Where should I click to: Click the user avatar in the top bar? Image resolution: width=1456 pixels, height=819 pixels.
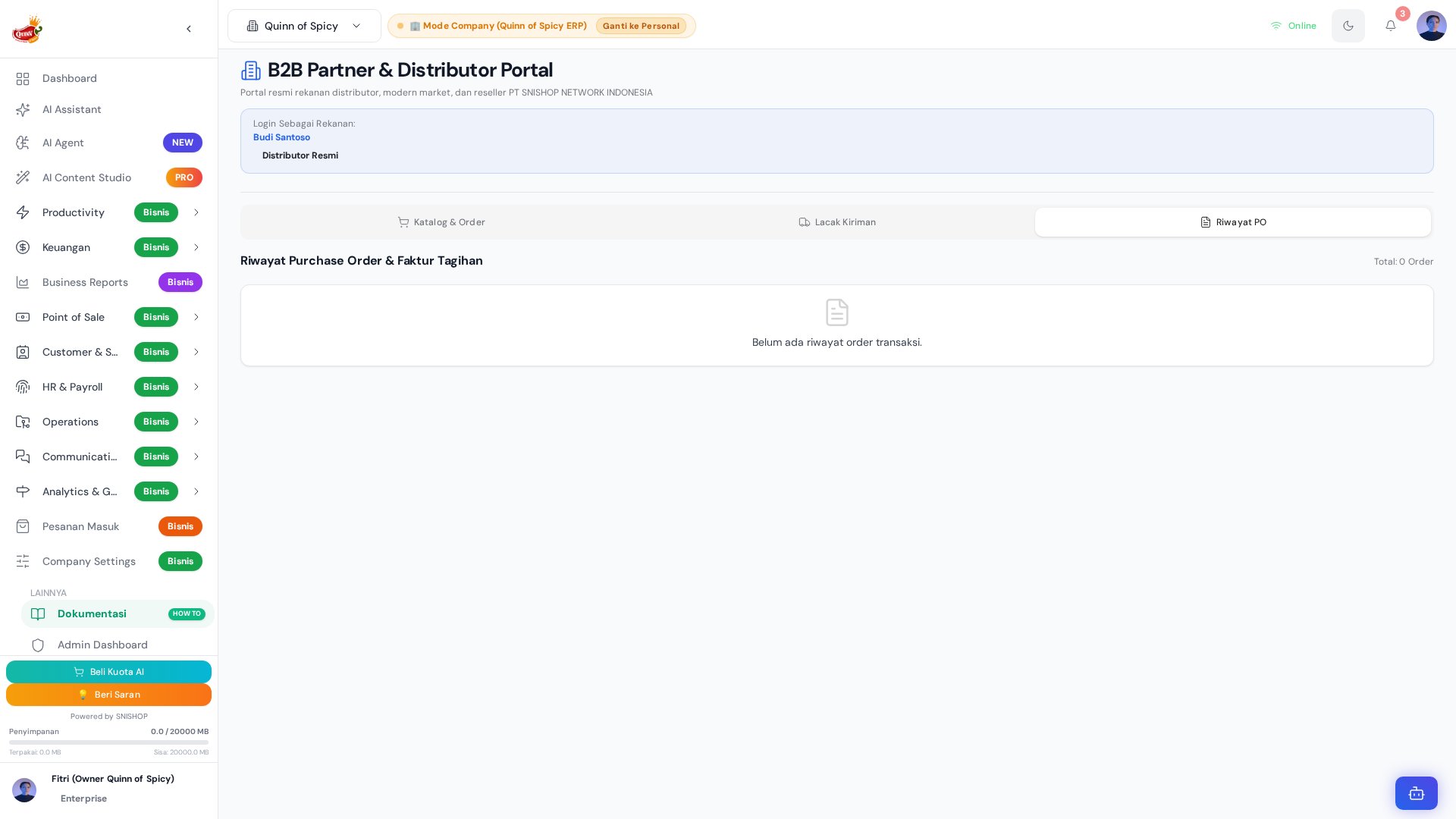pos(1432,26)
